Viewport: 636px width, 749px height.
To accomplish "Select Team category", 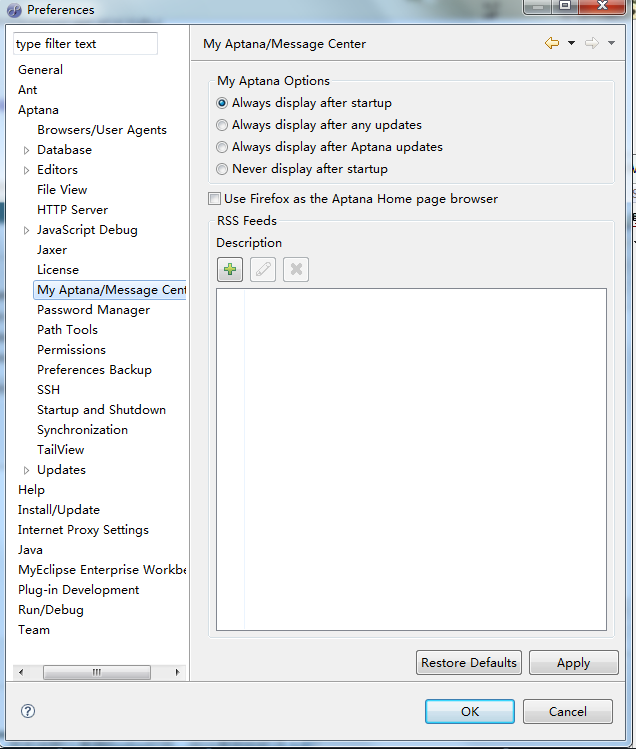I will click(x=33, y=630).
